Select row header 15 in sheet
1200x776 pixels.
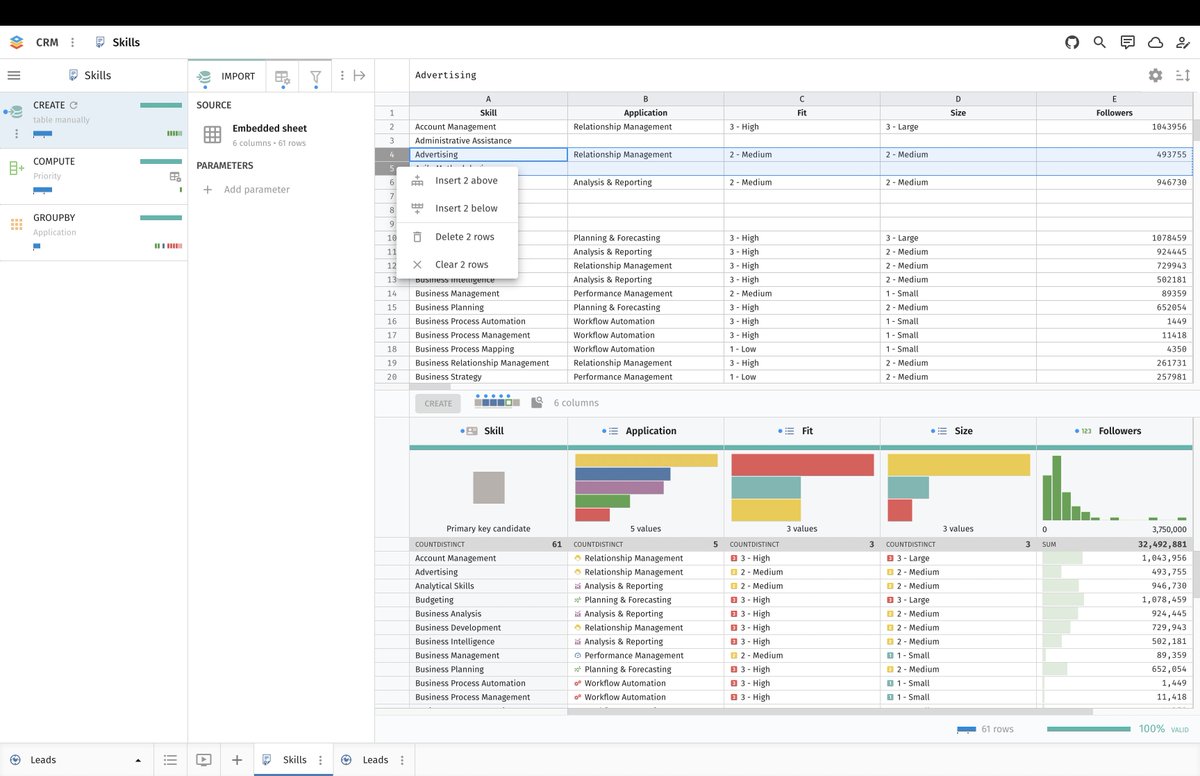pos(392,307)
